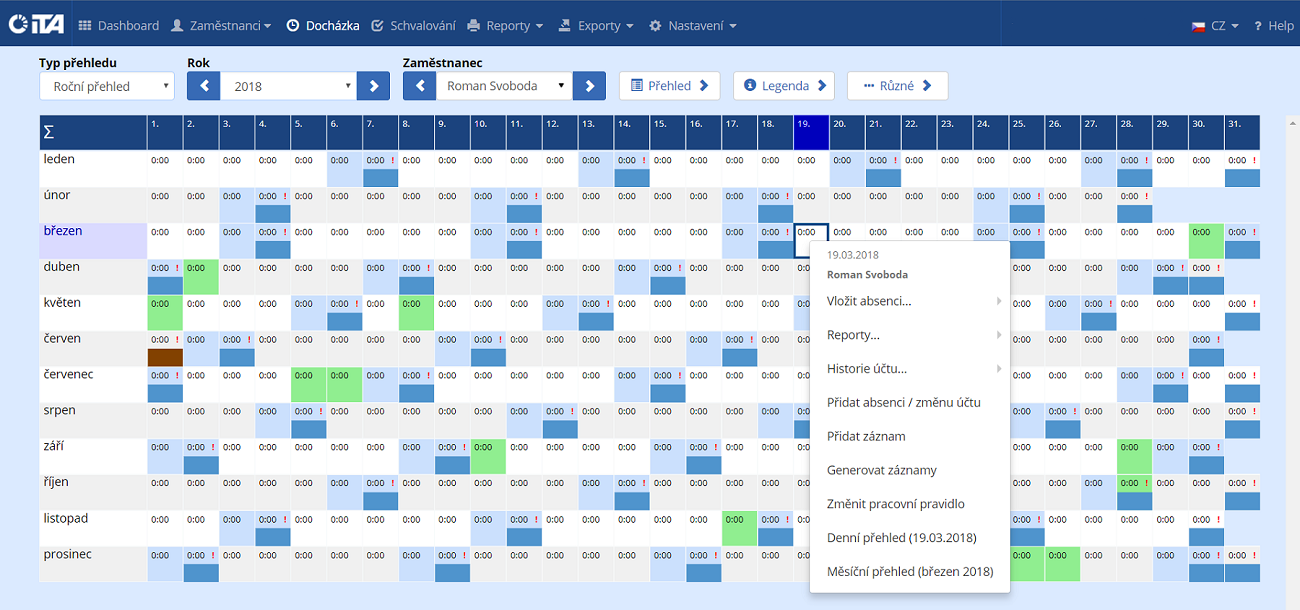
Task: Go to previous year with left arrow
Action: (204, 86)
